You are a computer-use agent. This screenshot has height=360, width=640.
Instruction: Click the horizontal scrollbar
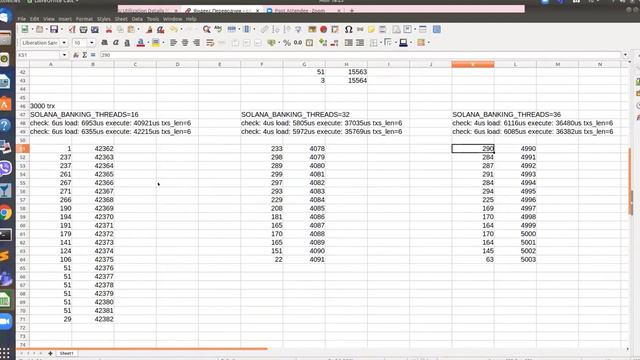(x=142, y=349)
